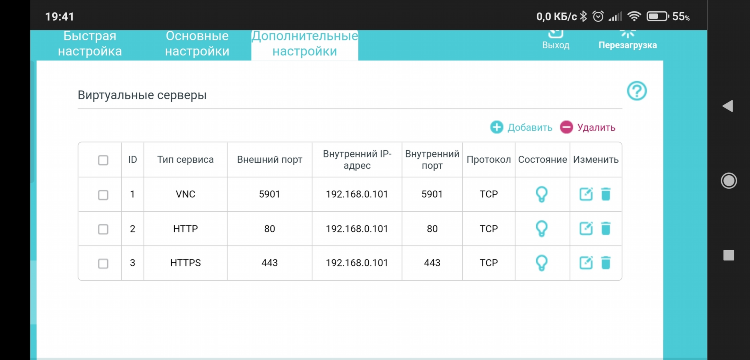This screenshot has height=360, width=750.
Task: Tap the Android back triangle button
Action: point(728,106)
